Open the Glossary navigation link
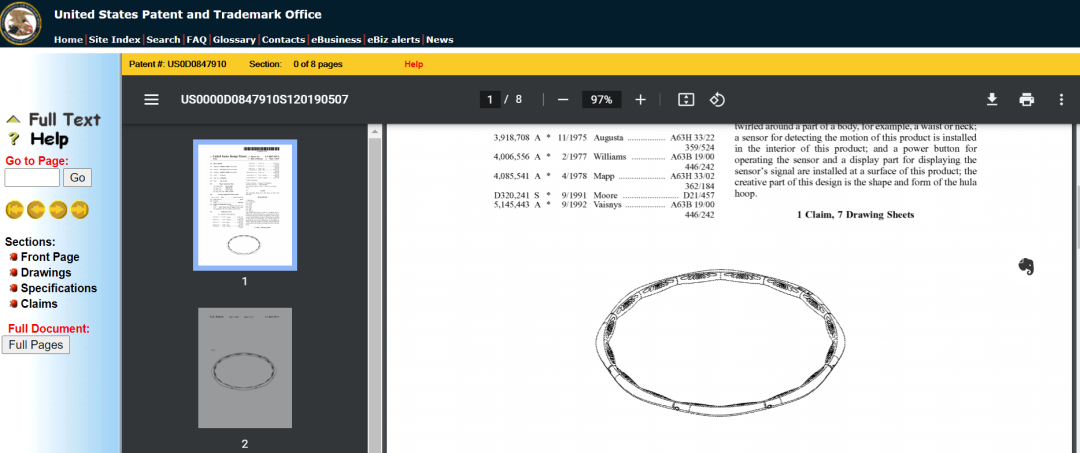The width and height of the screenshot is (1080, 453). pyautogui.click(x=234, y=40)
